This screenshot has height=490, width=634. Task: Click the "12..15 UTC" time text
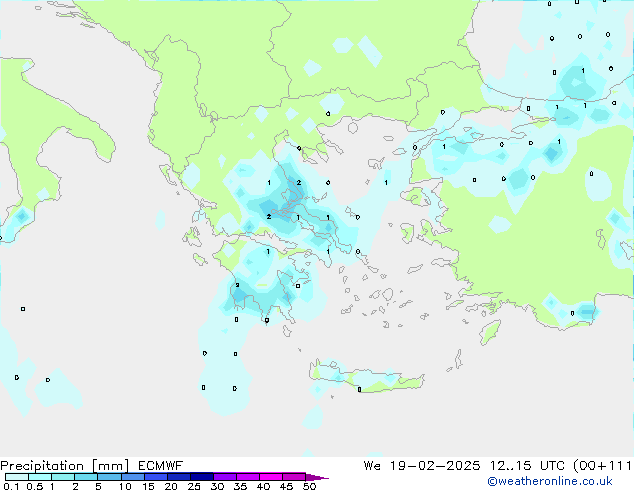click(x=526, y=466)
